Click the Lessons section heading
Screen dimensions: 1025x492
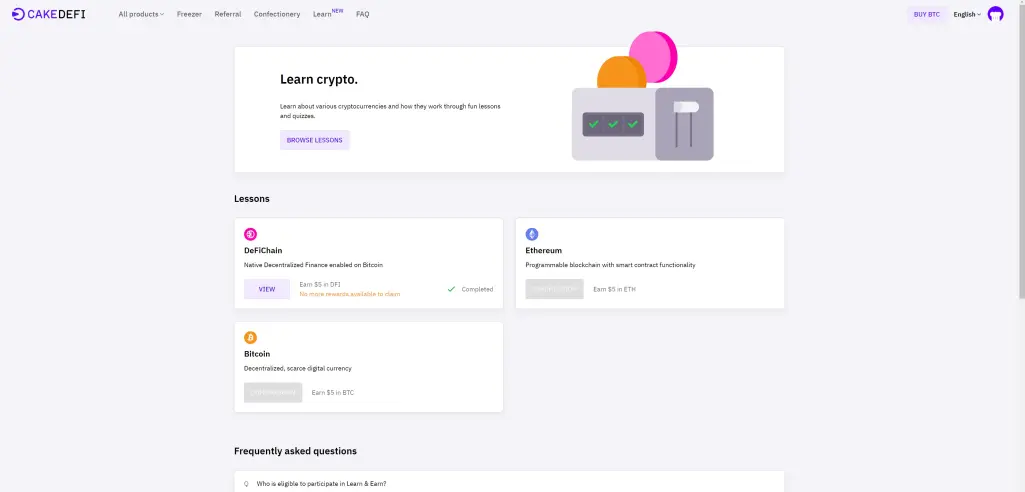(252, 199)
